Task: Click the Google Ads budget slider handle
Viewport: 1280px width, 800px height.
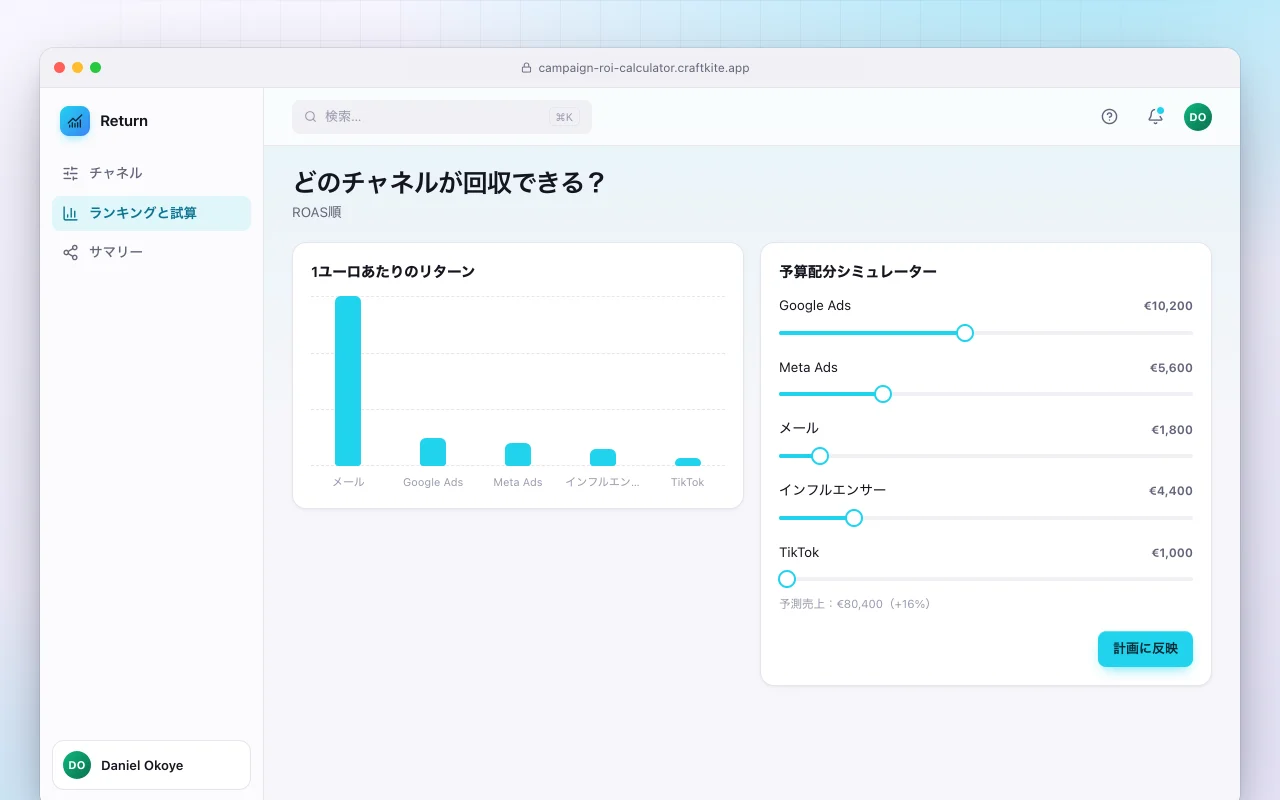Action: click(x=965, y=333)
